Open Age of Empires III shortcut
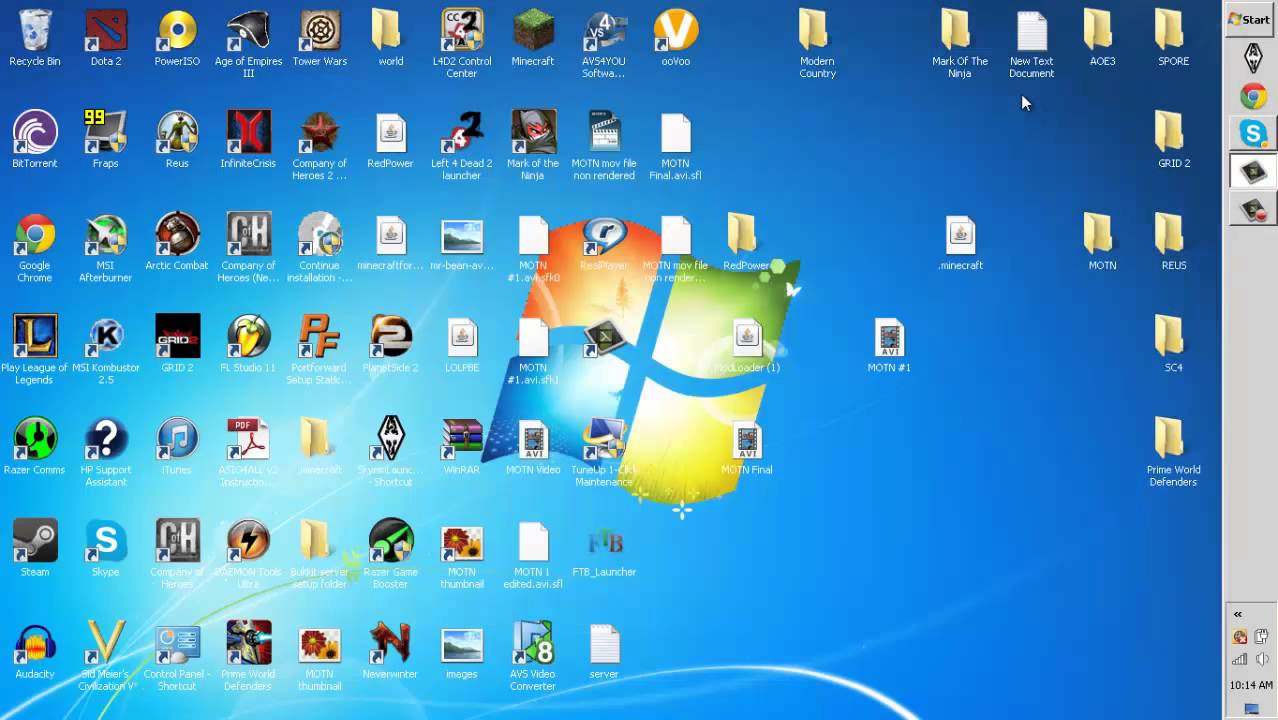1278x720 pixels. 248,31
